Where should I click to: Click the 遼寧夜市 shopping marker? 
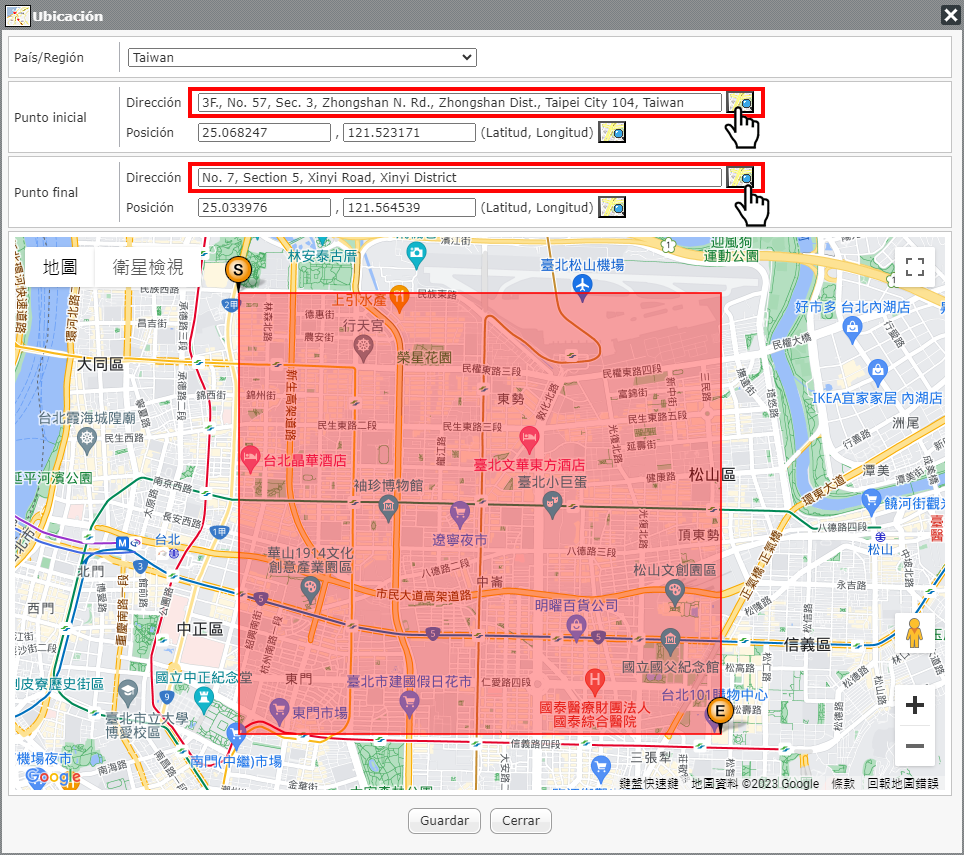click(x=459, y=513)
